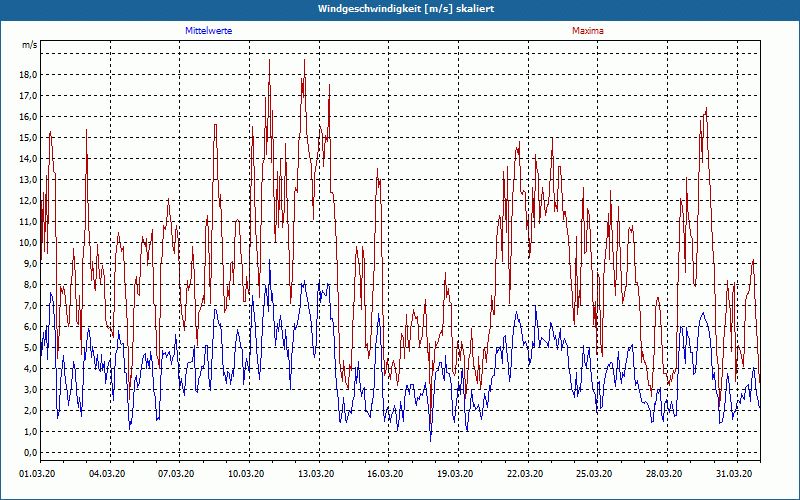Screen dimensions: 800x500
Task: Click the 31.03.20 date label
Action: point(734,474)
